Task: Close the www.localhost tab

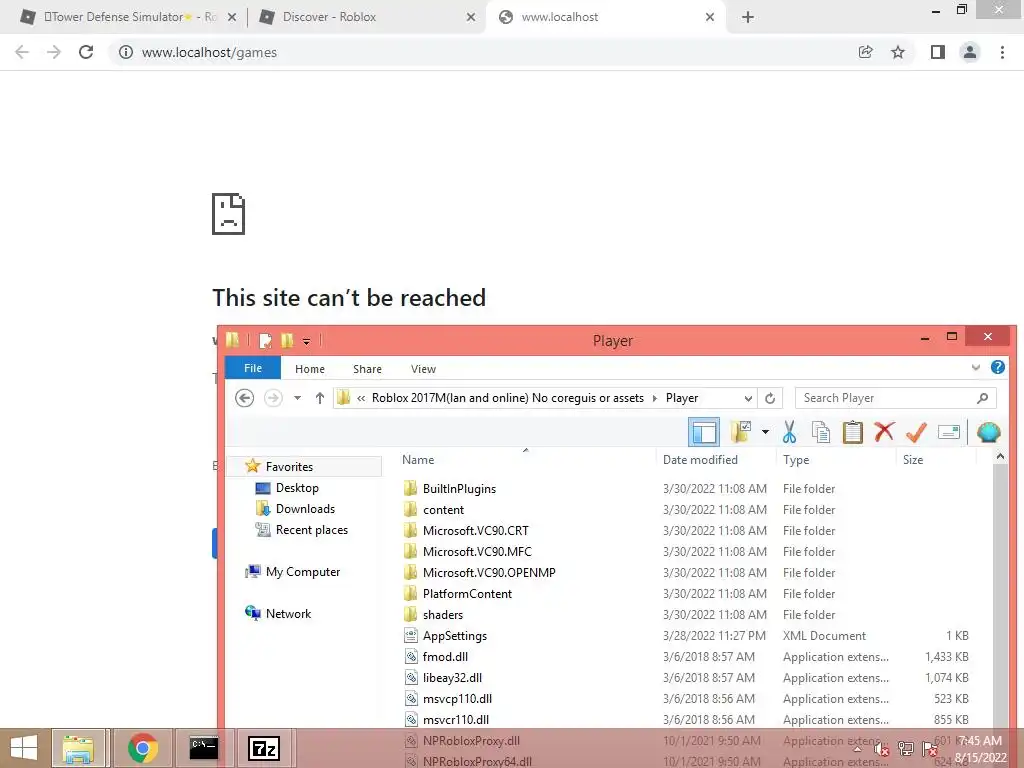Action: [x=710, y=17]
